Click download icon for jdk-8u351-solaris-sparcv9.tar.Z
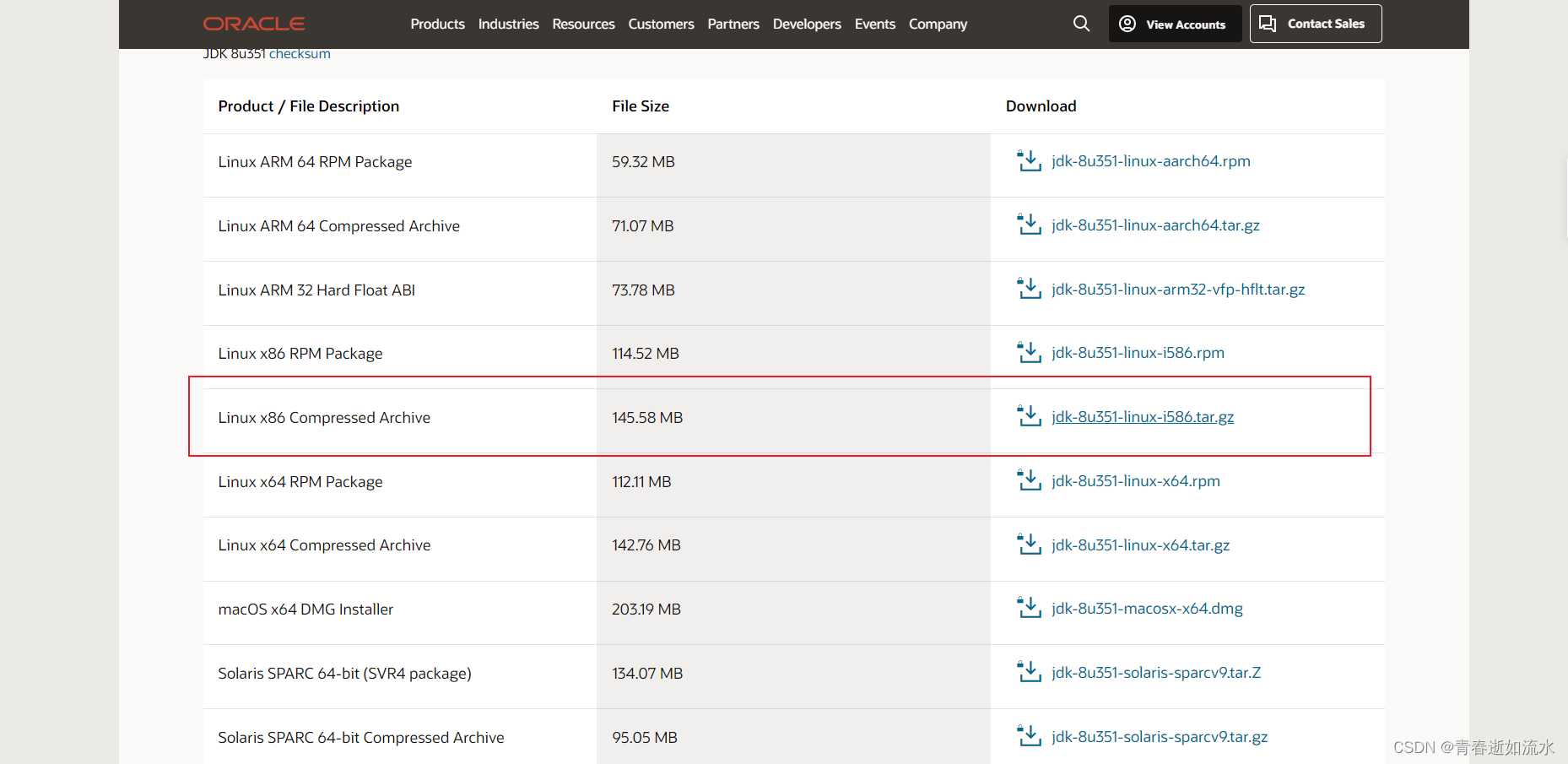The width and height of the screenshot is (1568, 764). point(1029,672)
